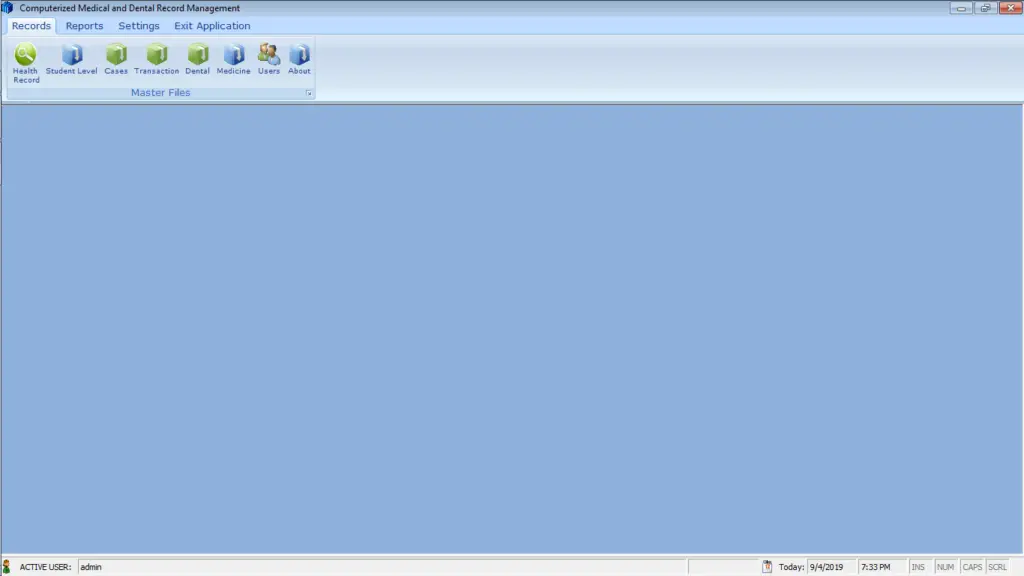Click the calendar icon in the status bar
This screenshot has height=576, width=1024.
[766, 566]
